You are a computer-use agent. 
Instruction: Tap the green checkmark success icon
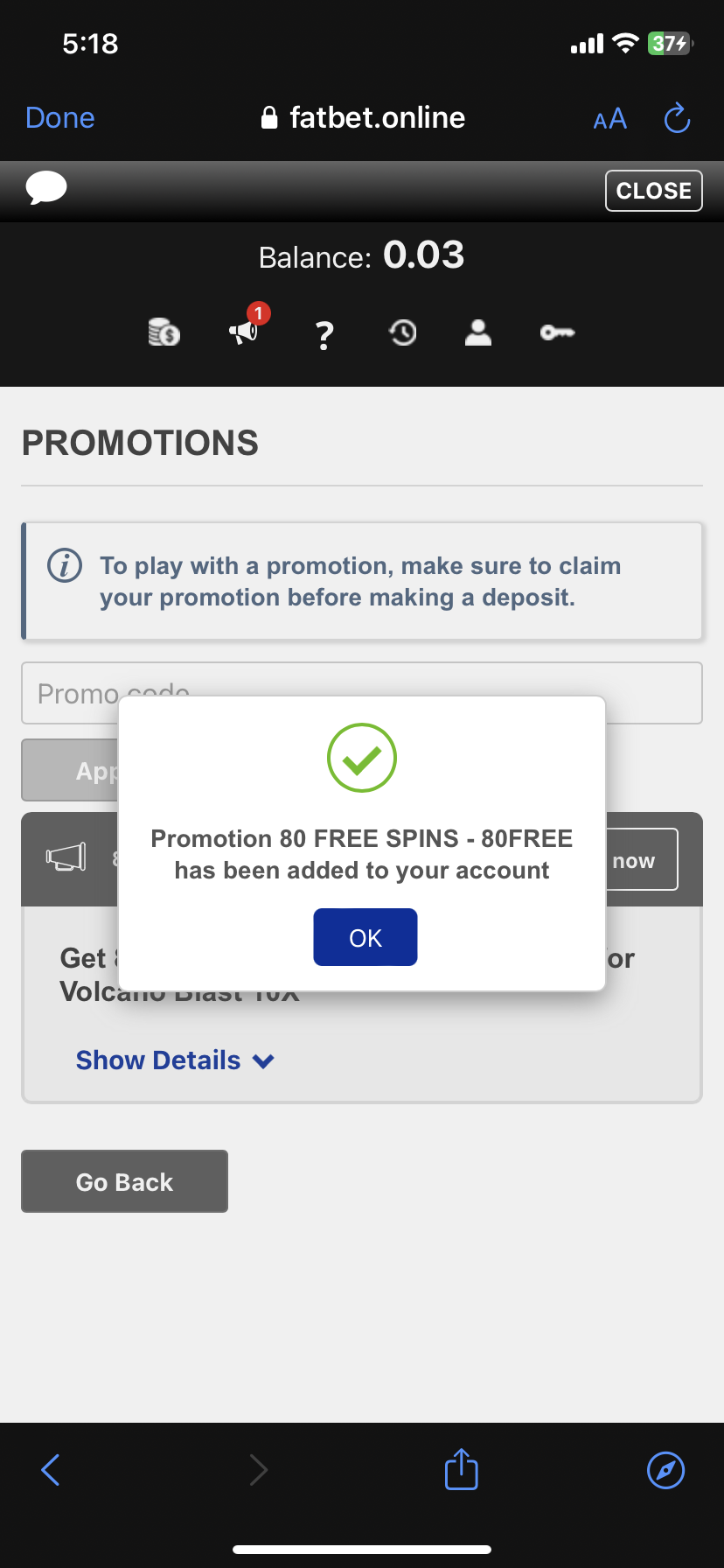tap(361, 759)
